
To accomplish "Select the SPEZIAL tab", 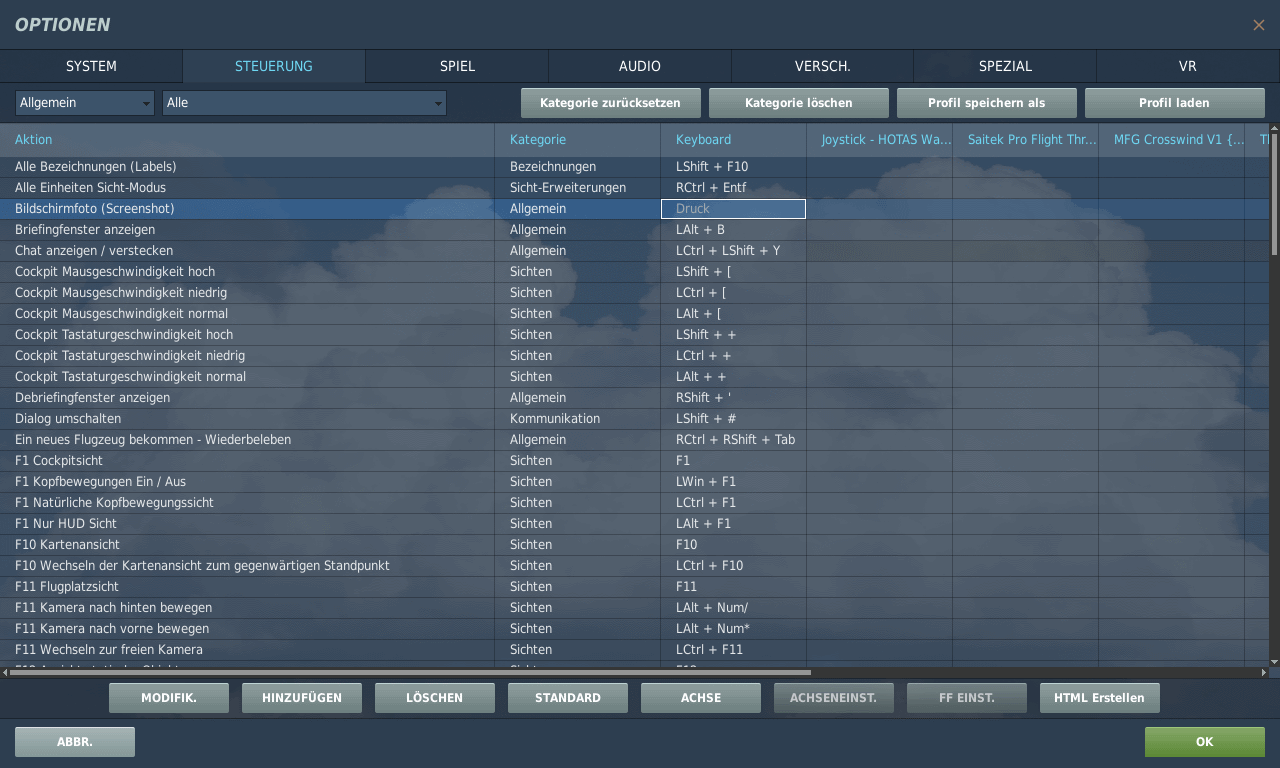I will pyautogui.click(x=1004, y=66).
